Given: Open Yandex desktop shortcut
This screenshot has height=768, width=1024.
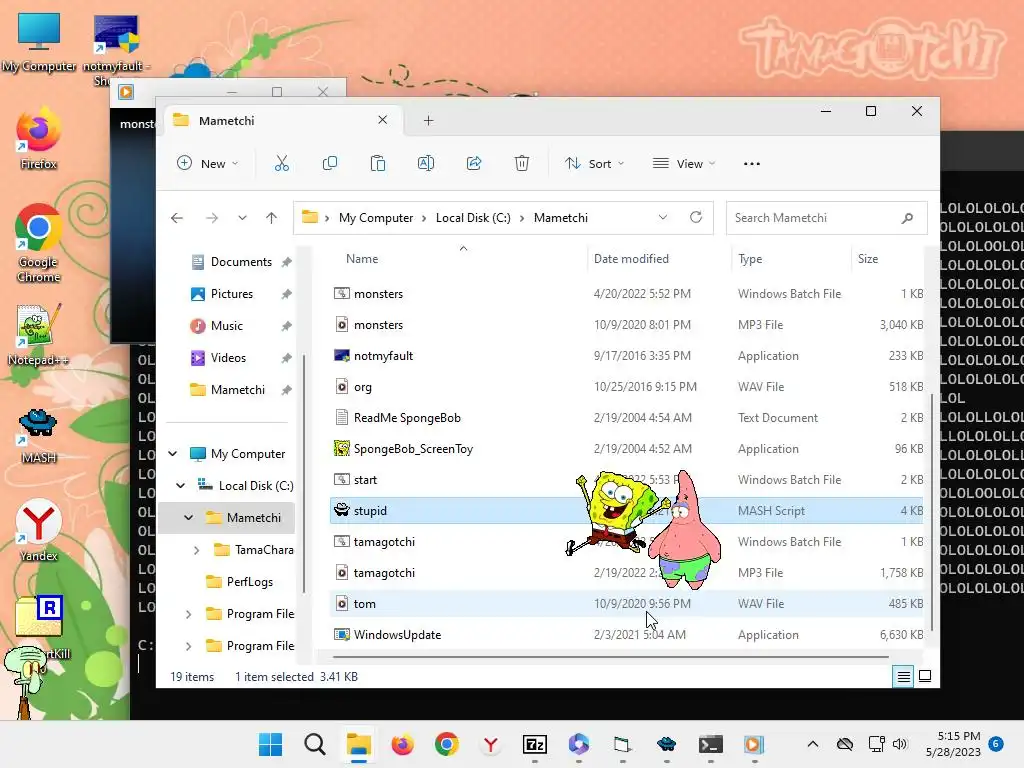Looking at the screenshot, I should 38,530.
